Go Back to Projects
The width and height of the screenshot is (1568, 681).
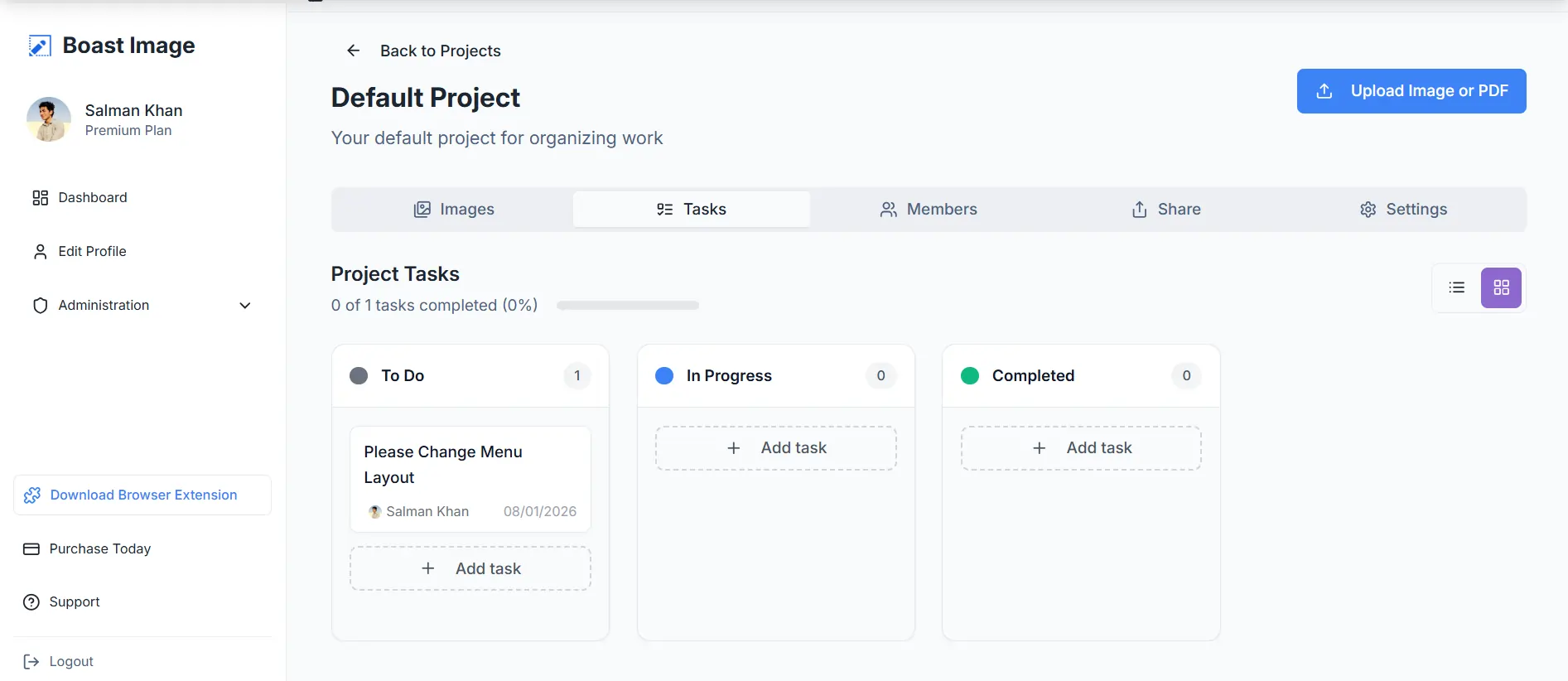pyautogui.click(x=440, y=51)
